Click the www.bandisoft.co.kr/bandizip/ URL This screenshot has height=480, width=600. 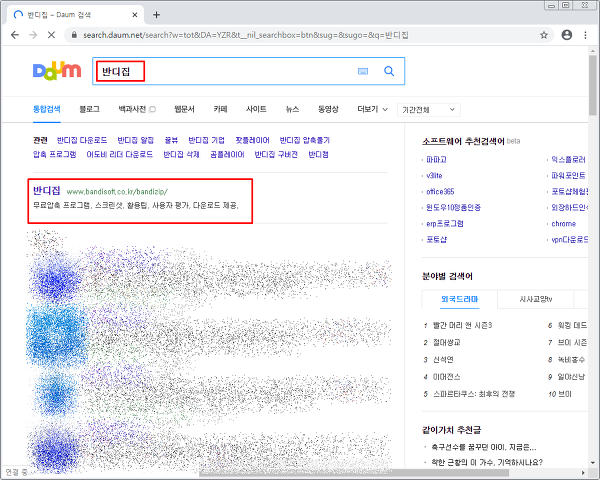tap(117, 191)
